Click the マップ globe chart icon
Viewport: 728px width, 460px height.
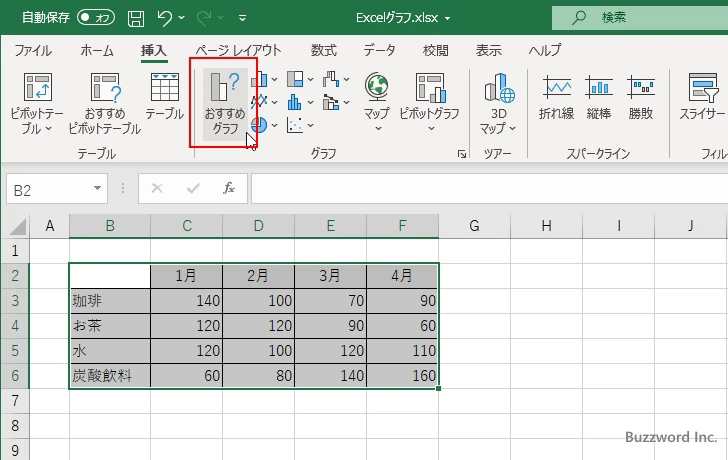click(x=377, y=87)
